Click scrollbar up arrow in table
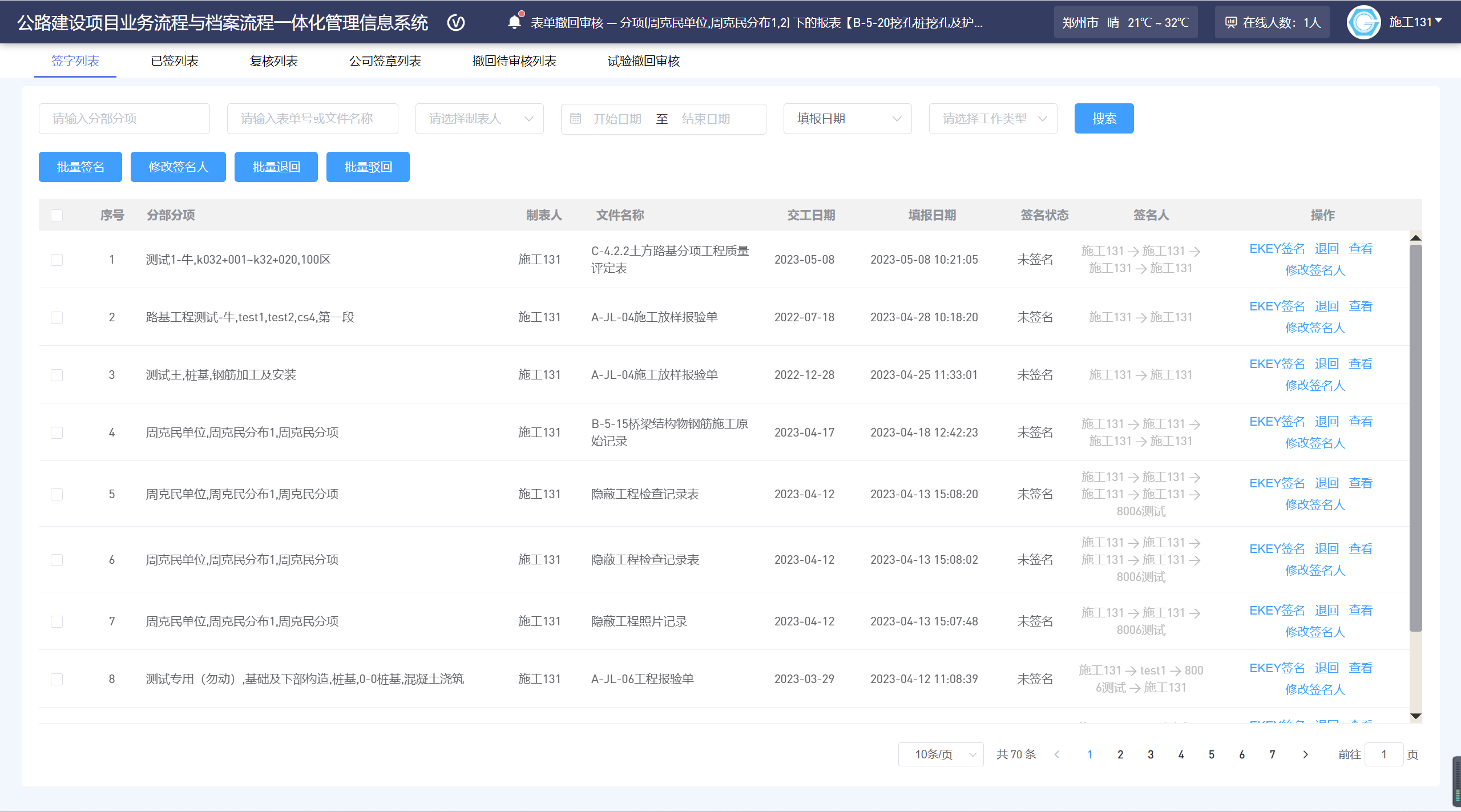 [x=1415, y=237]
